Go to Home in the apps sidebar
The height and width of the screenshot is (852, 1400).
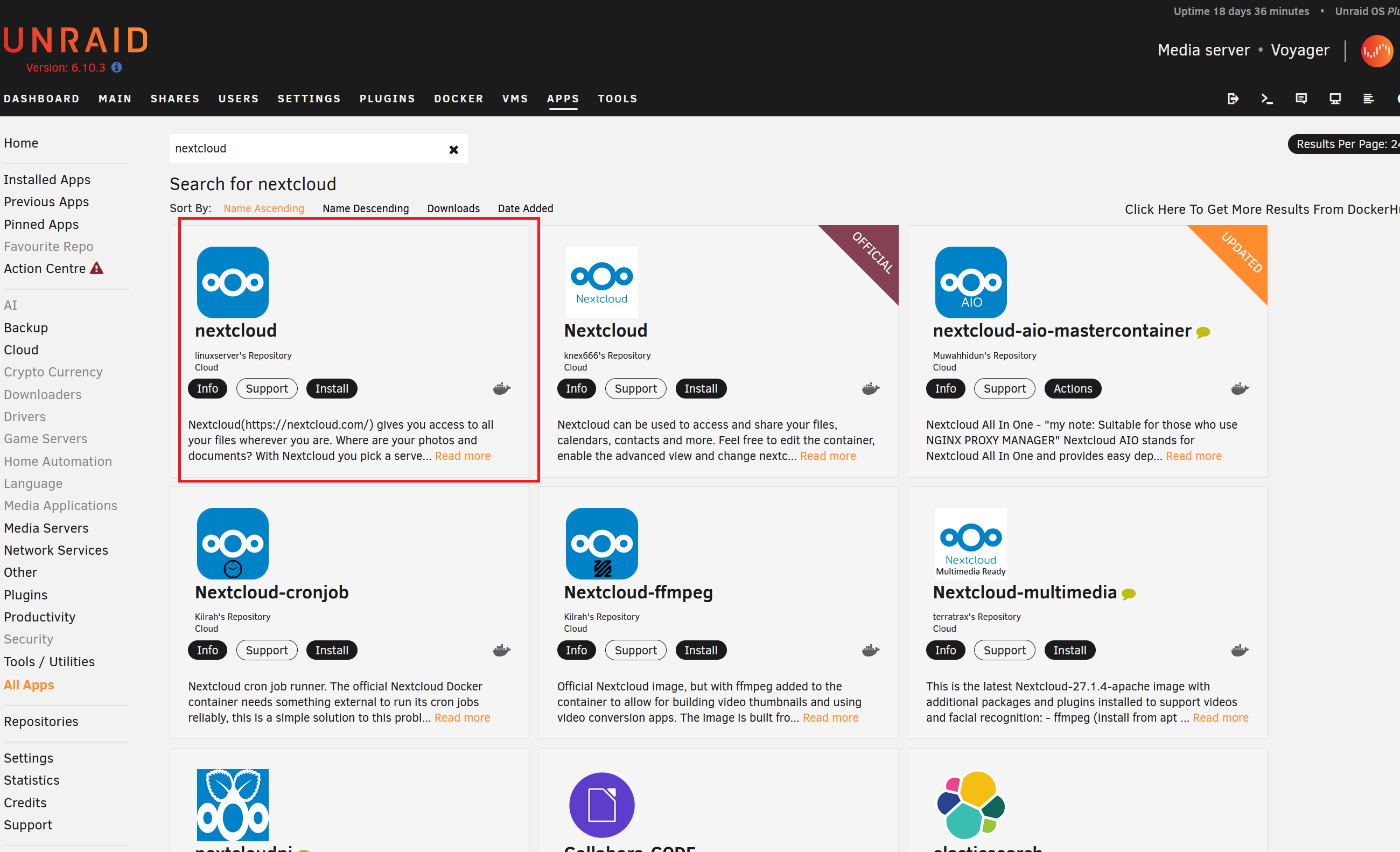[x=21, y=143]
